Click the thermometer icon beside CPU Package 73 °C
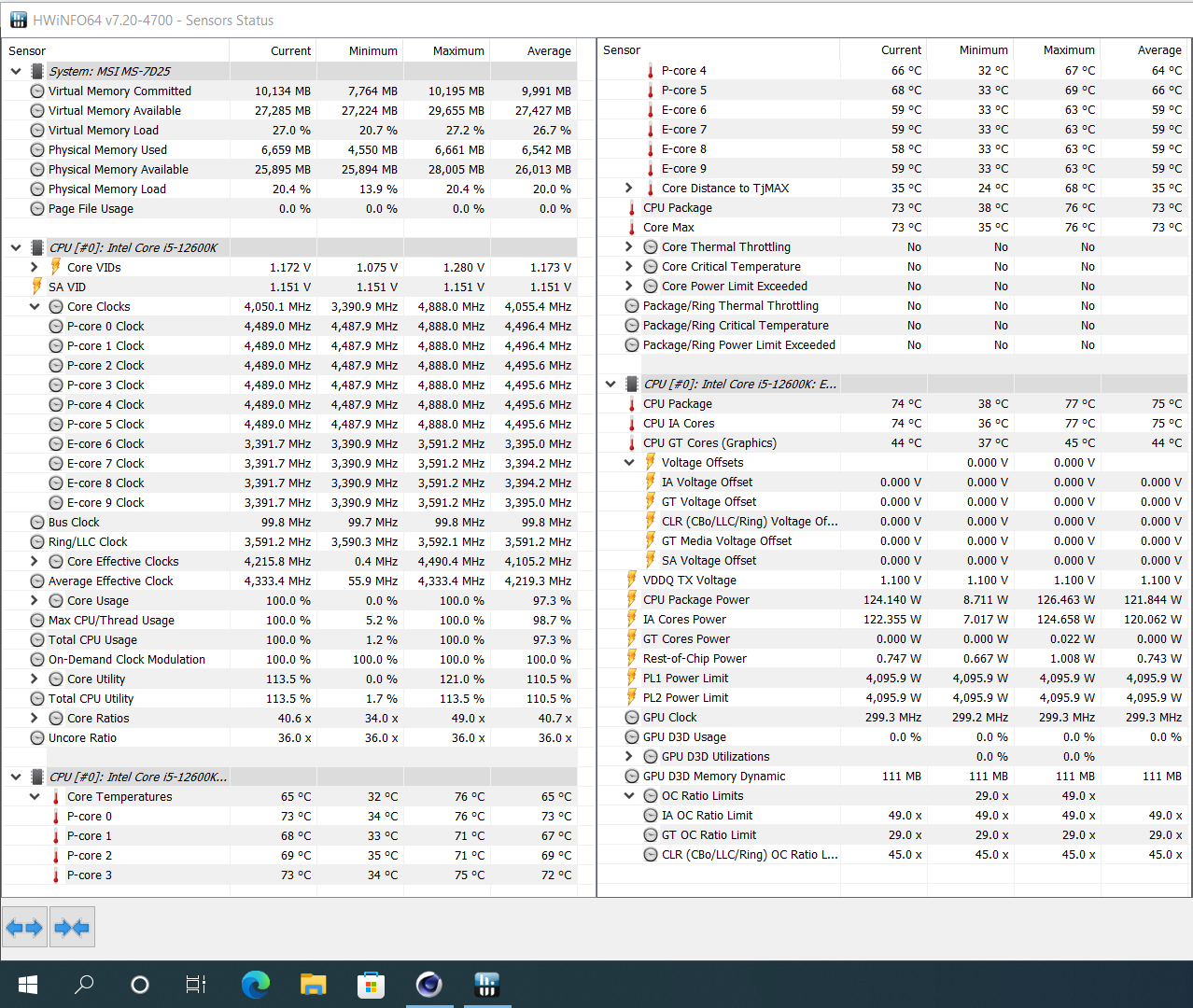Screen dimensions: 1193x1008 (632, 207)
